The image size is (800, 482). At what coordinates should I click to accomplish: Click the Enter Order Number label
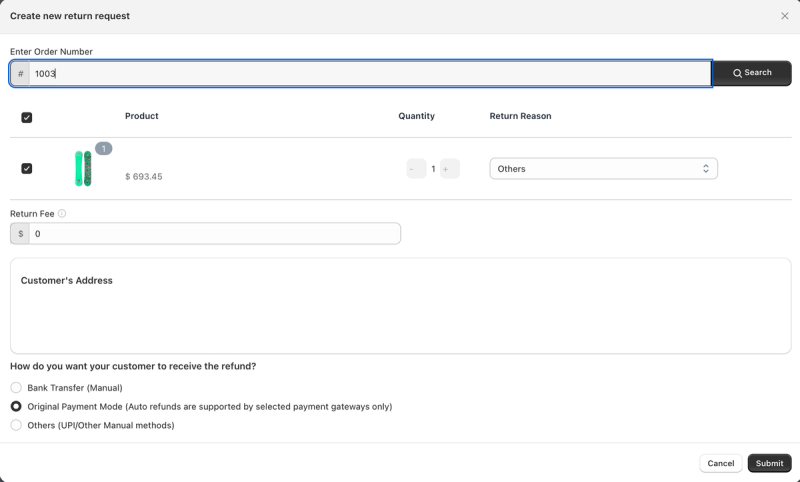[x=52, y=52]
